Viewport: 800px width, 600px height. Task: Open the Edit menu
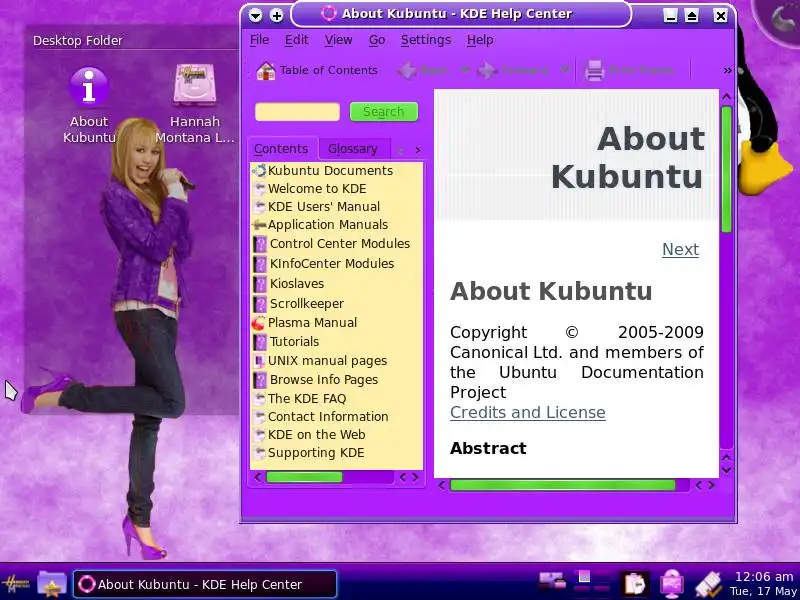[x=296, y=40]
